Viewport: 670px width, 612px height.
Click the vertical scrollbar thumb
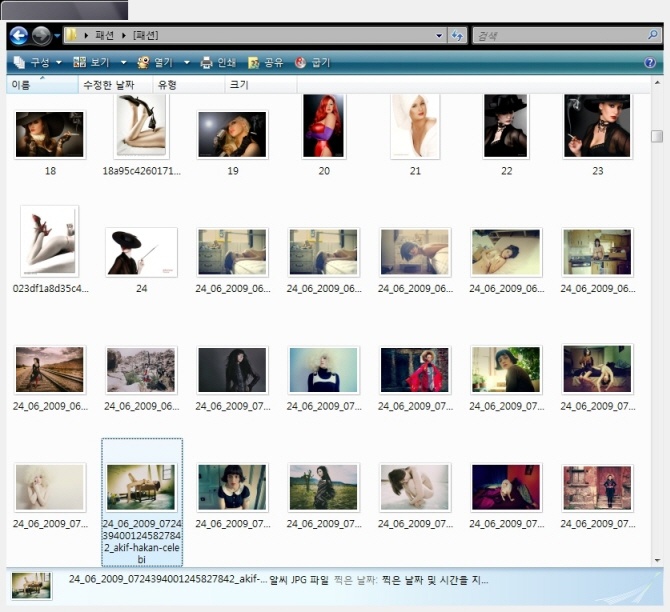click(x=657, y=137)
